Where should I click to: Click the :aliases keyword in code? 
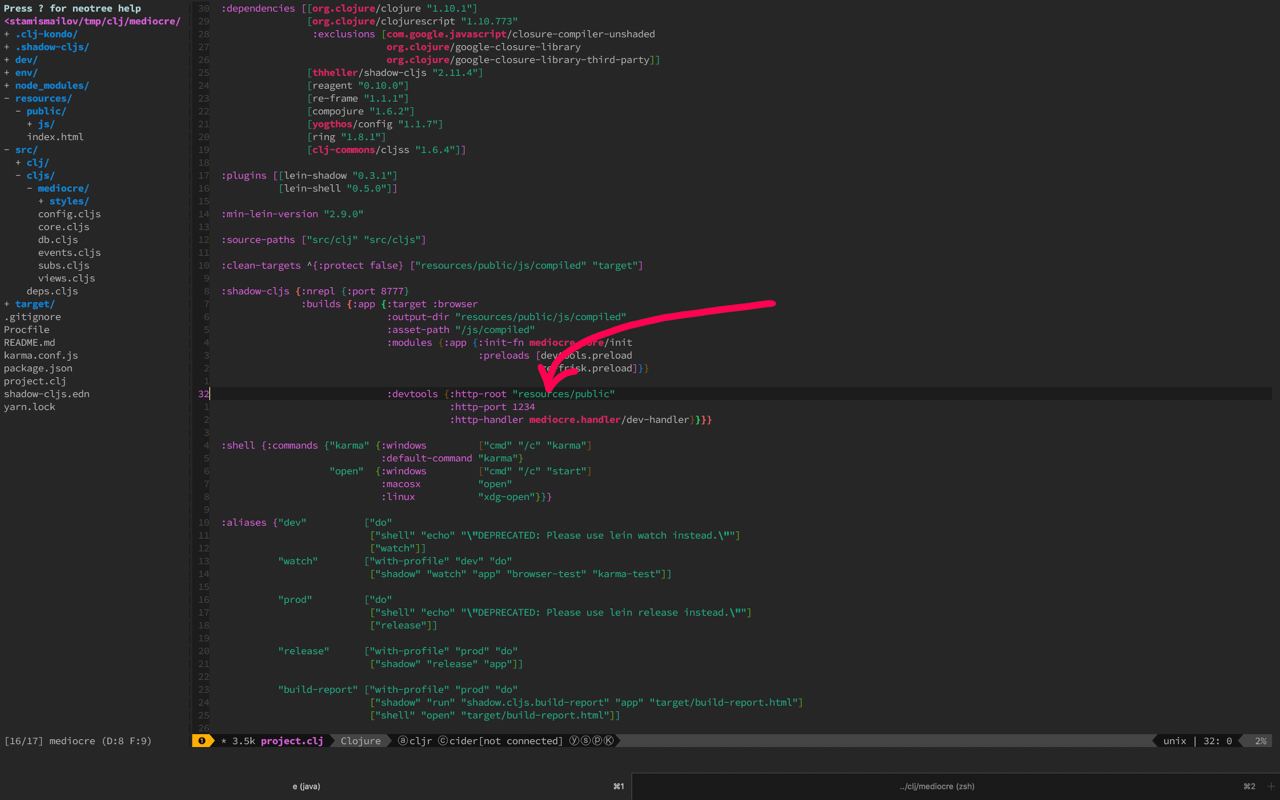244,523
